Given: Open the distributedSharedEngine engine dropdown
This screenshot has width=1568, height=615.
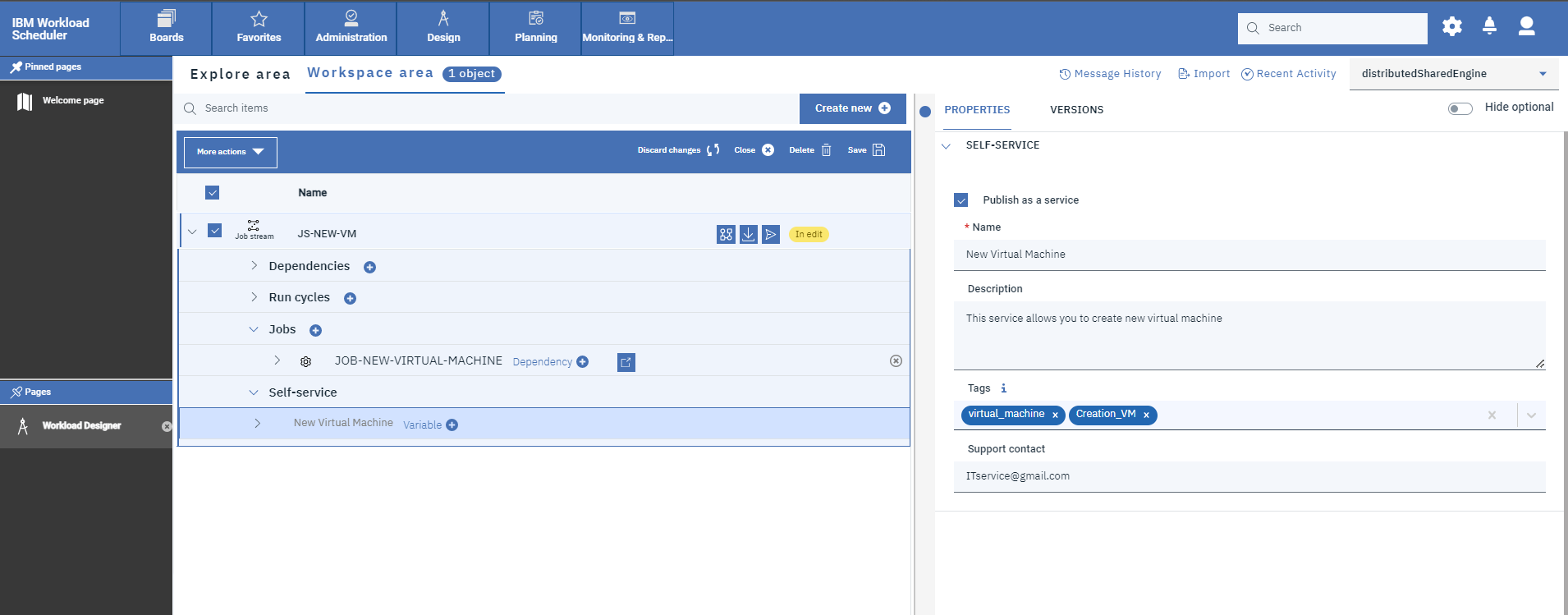Looking at the screenshot, I should click(x=1453, y=74).
